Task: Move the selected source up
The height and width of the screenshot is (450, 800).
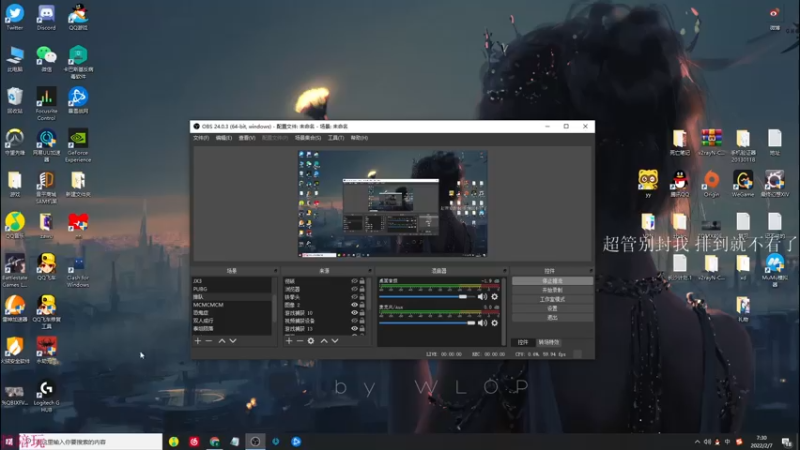Action: tap(324, 341)
